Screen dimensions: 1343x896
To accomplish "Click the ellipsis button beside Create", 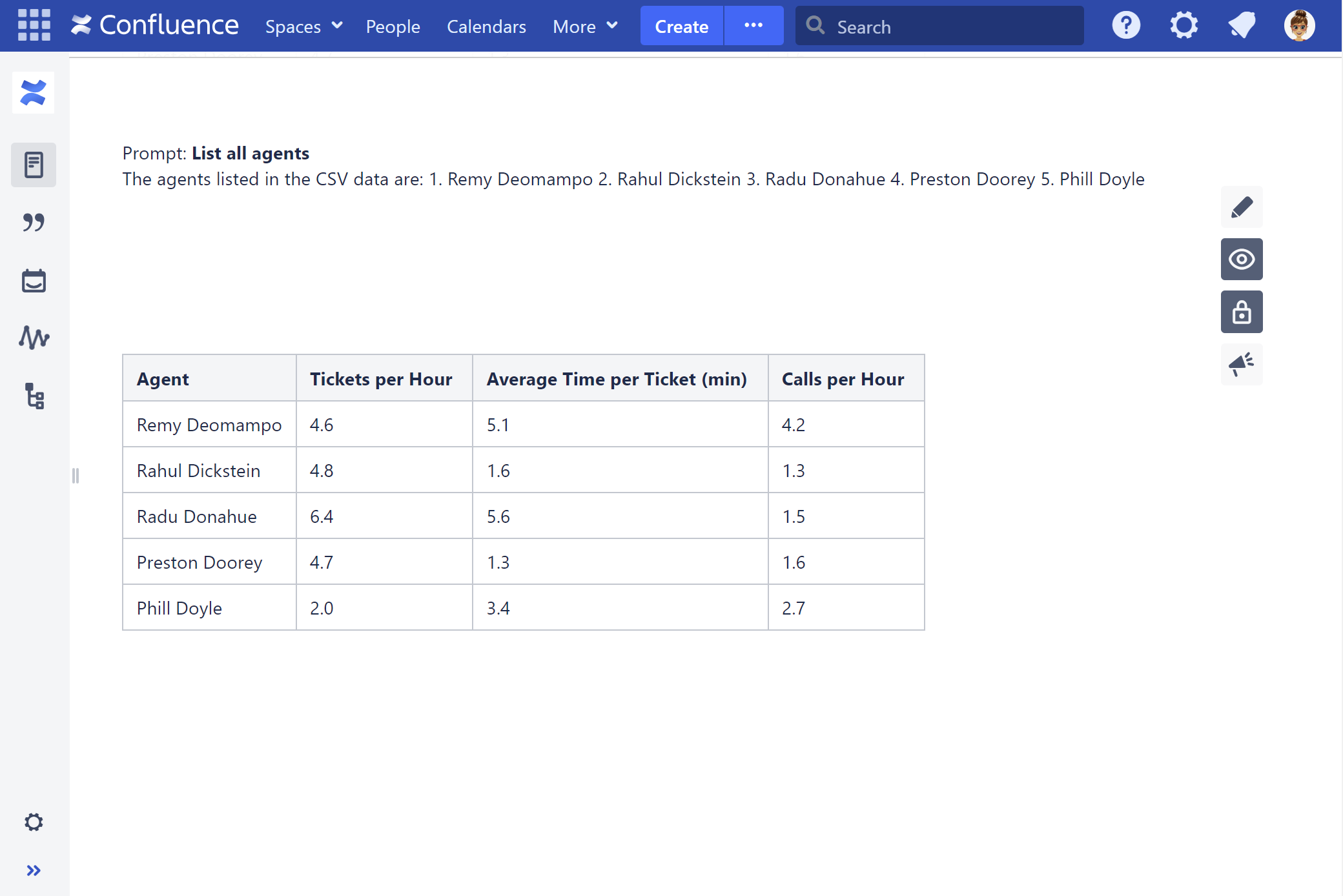I will point(754,26).
